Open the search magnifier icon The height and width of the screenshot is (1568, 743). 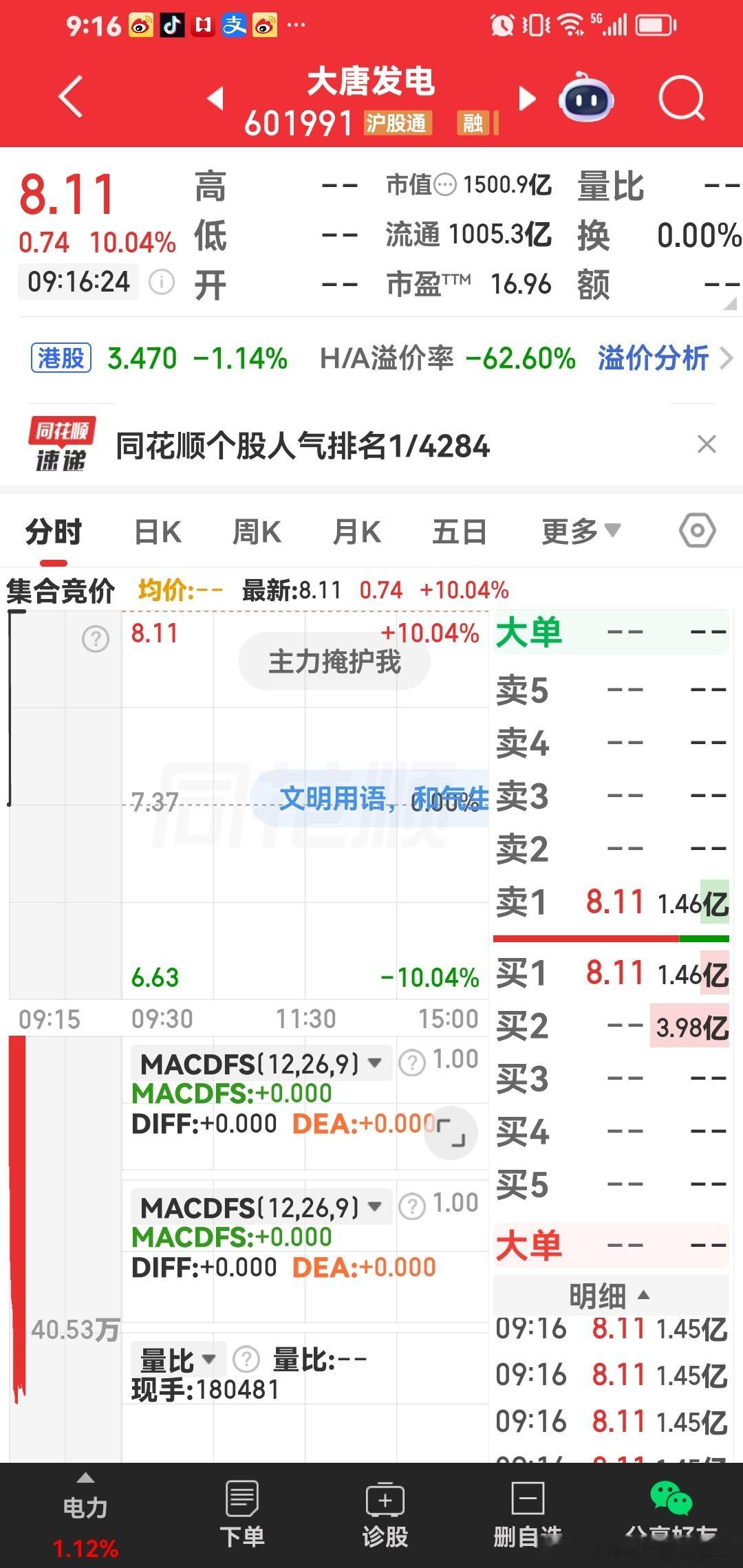pyautogui.click(x=681, y=98)
